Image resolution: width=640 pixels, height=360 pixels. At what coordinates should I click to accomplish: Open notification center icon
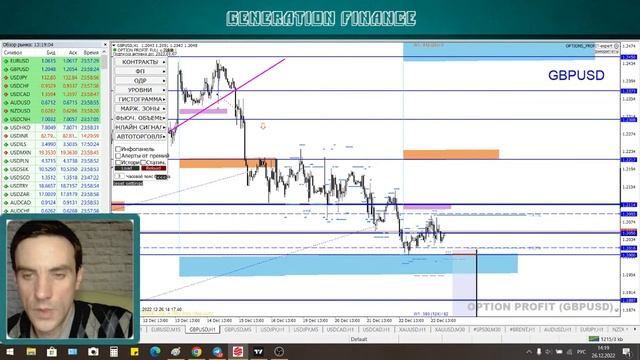[x=627, y=352]
